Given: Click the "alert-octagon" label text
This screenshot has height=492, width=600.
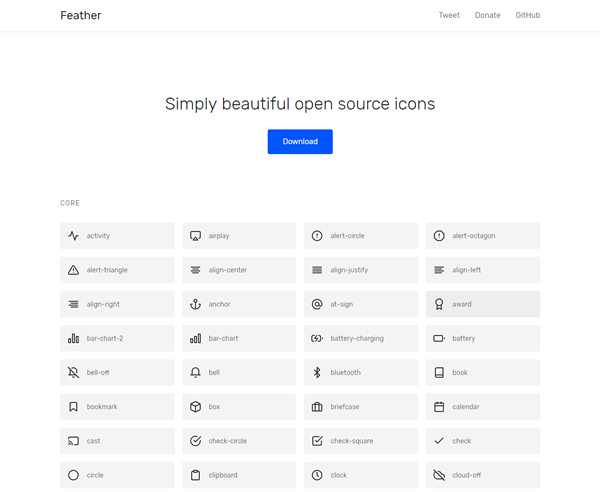Looking at the screenshot, I should click(474, 236).
